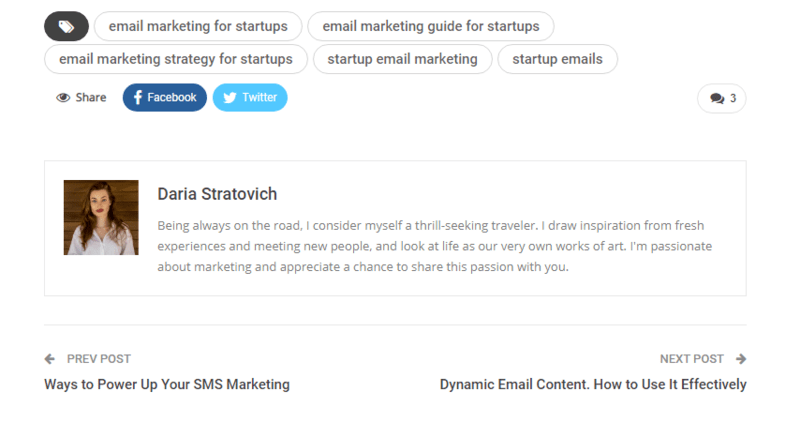Click the dark tags icon
The height and width of the screenshot is (422, 800).
(x=66, y=26)
